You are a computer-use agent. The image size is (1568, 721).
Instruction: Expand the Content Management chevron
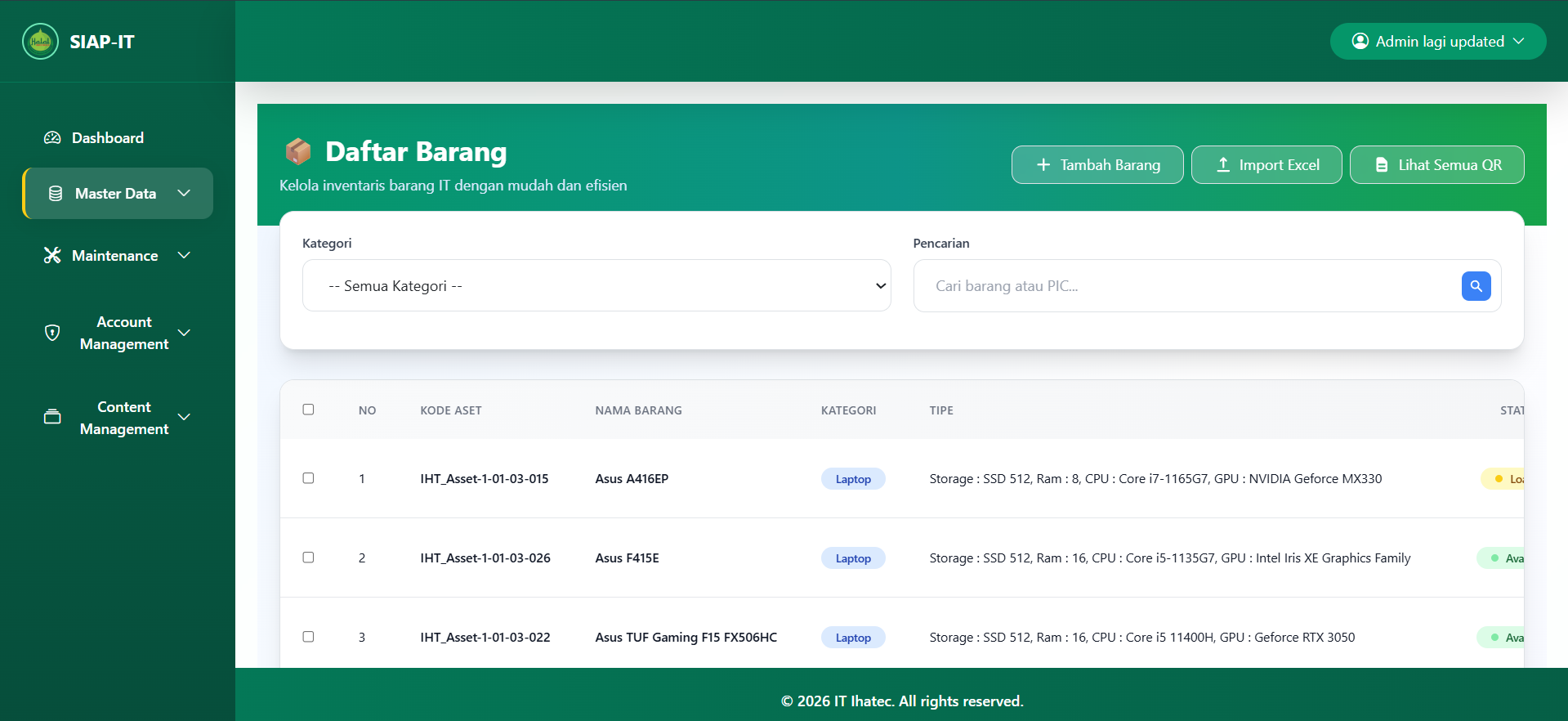(x=184, y=417)
